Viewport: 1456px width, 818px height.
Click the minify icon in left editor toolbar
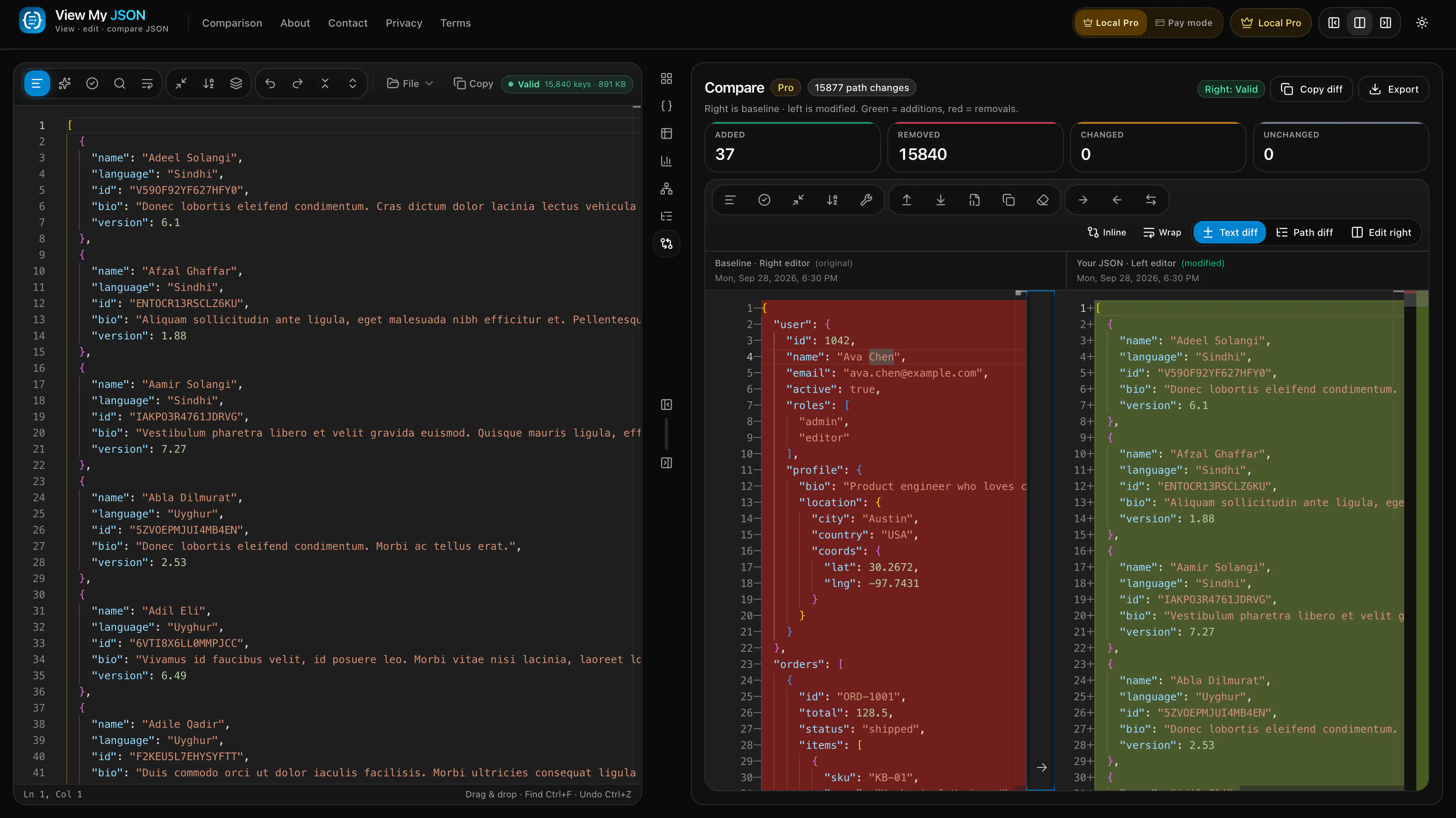(181, 84)
